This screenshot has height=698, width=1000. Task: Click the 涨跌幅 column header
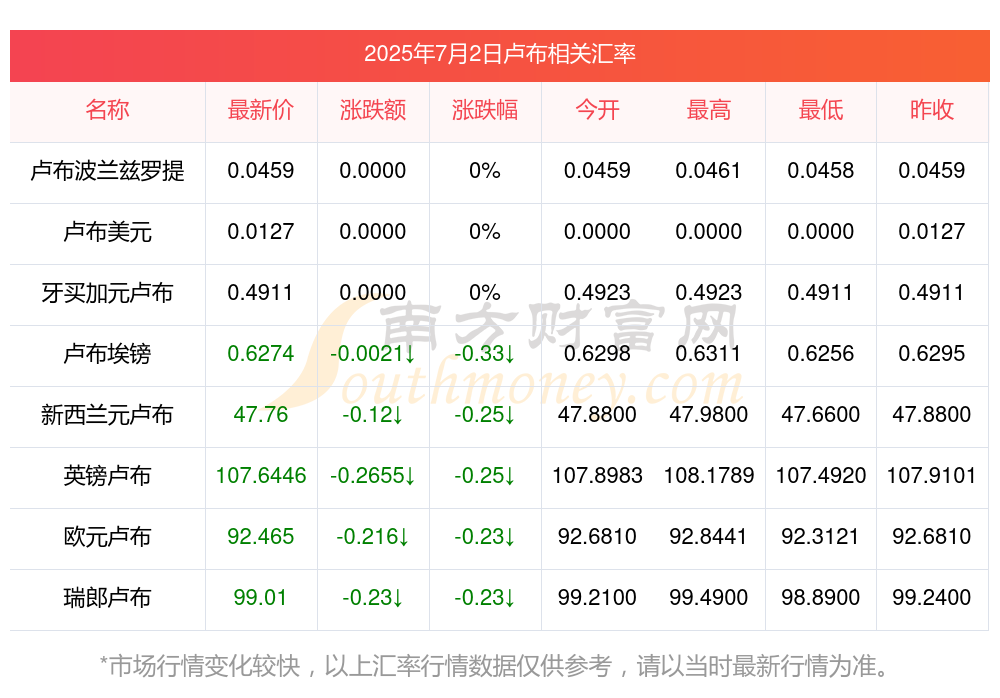click(485, 110)
